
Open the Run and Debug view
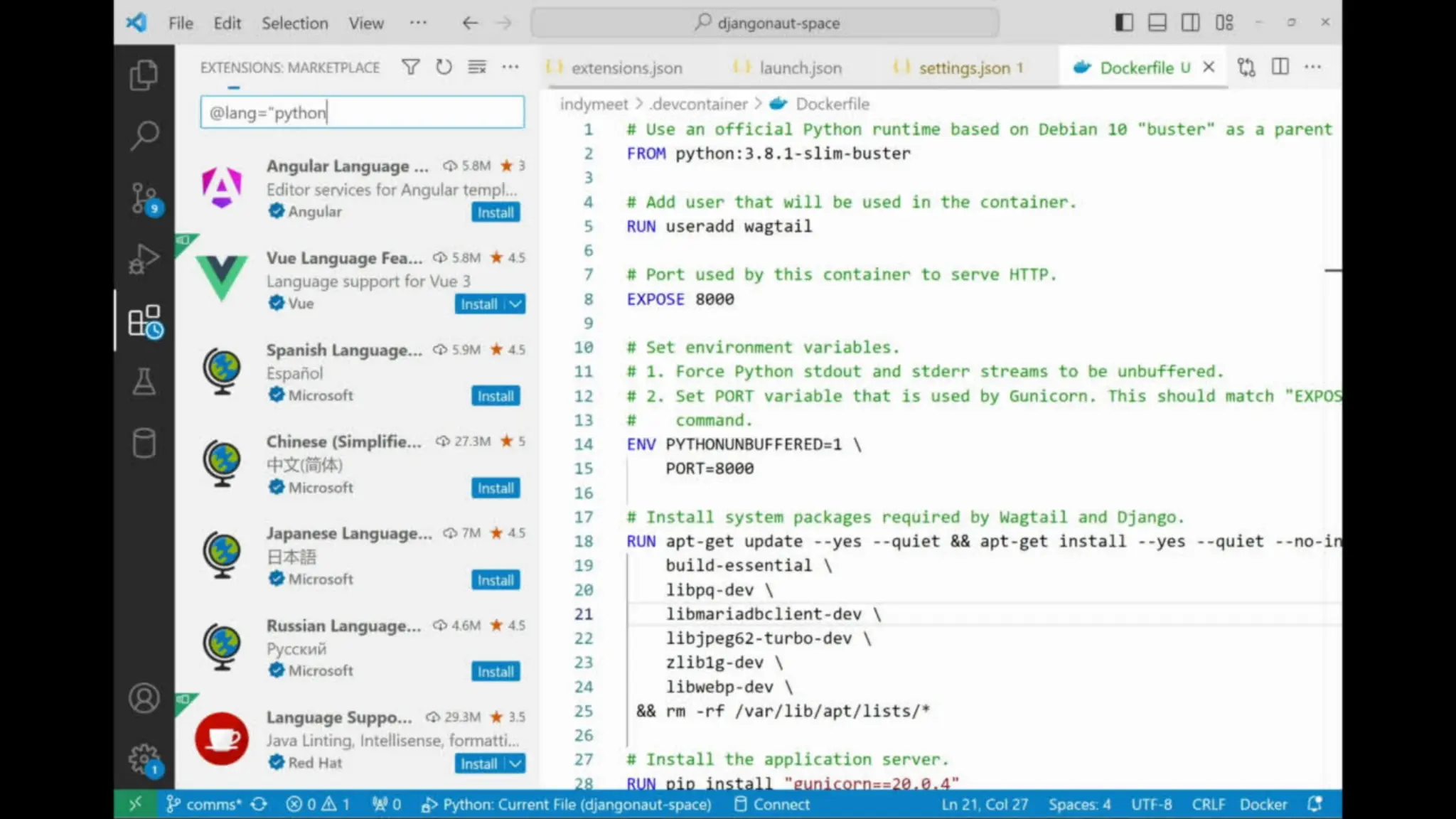144,259
